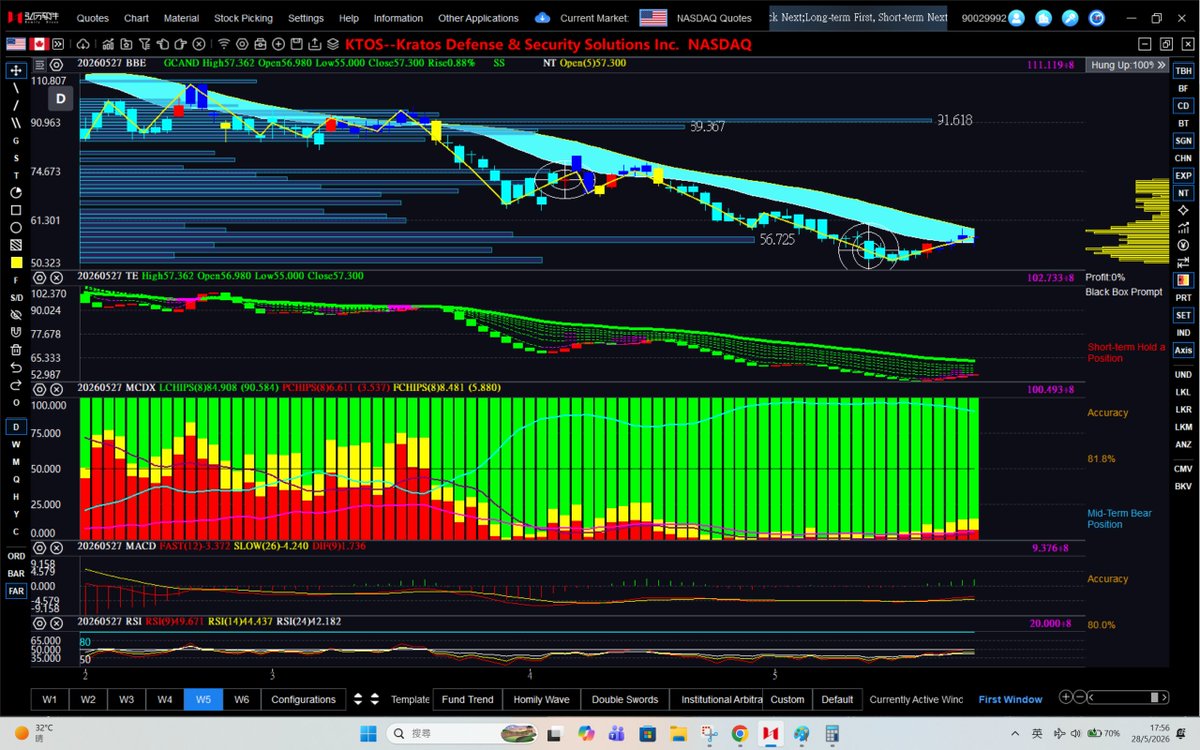Apply the Institutional Arbitrage template
The width and height of the screenshot is (1200, 750).
(716, 699)
